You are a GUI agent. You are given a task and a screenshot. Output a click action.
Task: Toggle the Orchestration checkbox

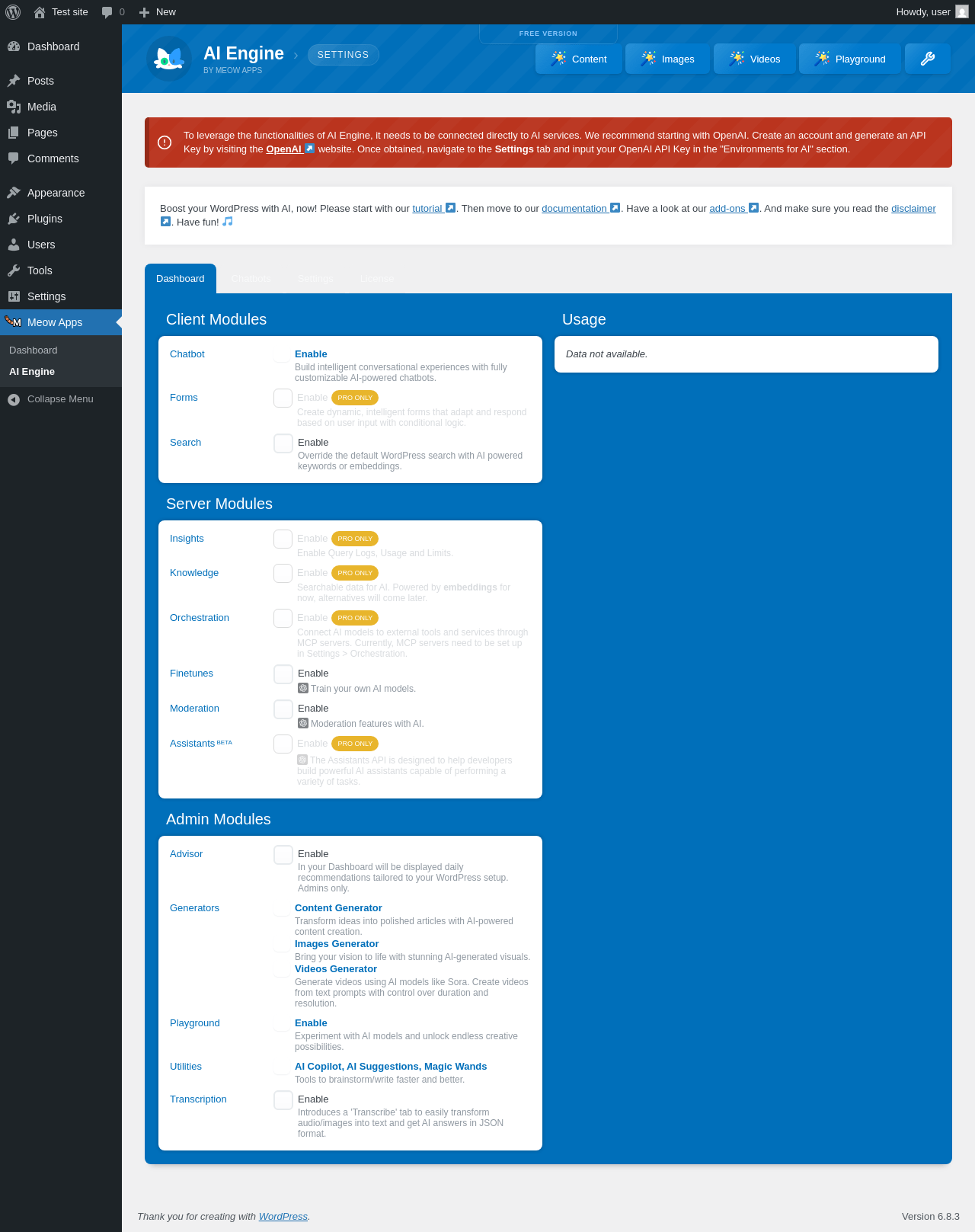point(283,618)
